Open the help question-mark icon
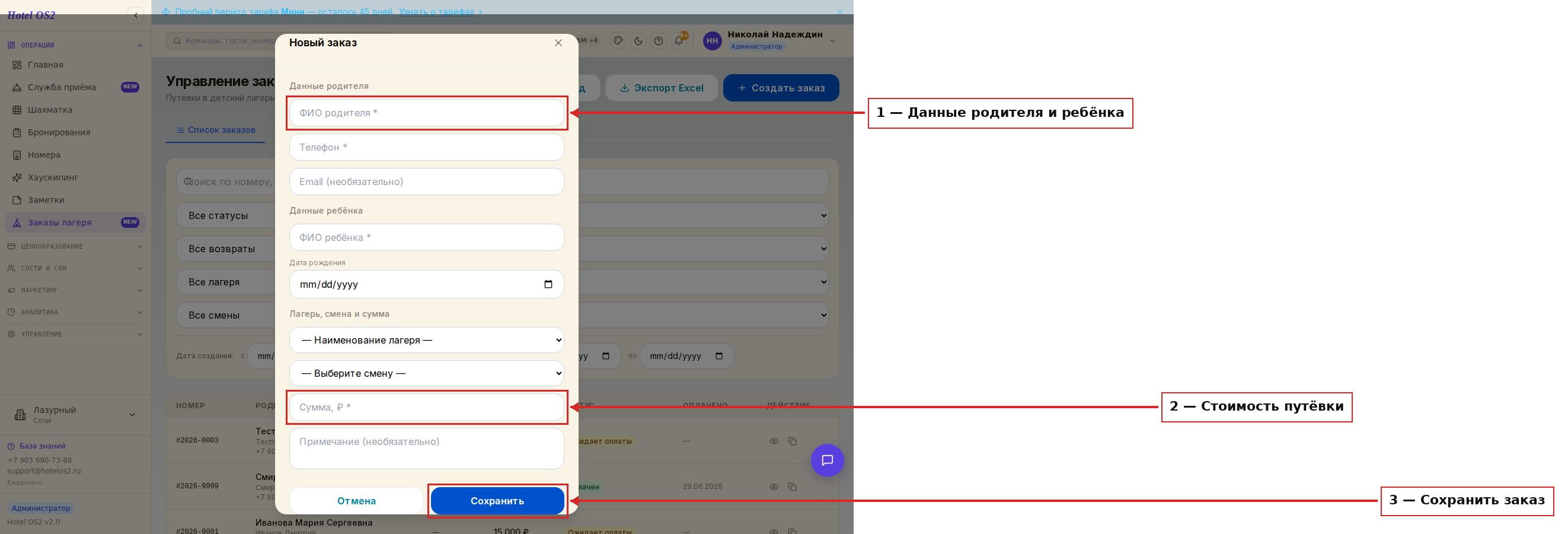This screenshot has height=534, width=1568. [x=658, y=41]
